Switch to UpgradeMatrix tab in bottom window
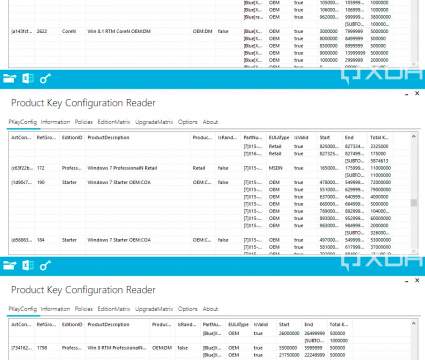425x360 pixels. coord(154,309)
